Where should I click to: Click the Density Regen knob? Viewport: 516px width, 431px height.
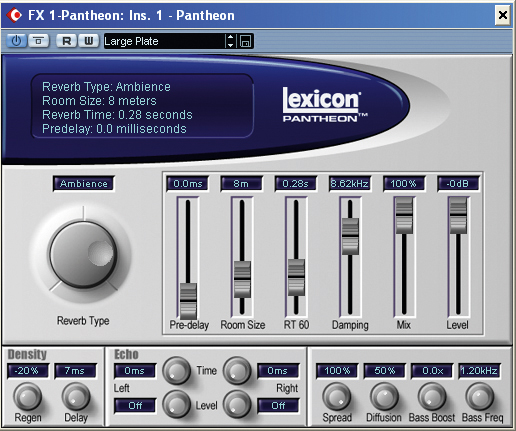[x=27, y=396]
